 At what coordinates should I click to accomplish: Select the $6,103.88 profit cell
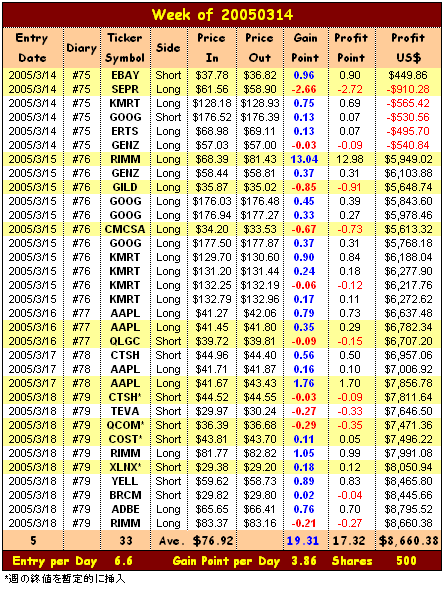pyautogui.click(x=408, y=173)
